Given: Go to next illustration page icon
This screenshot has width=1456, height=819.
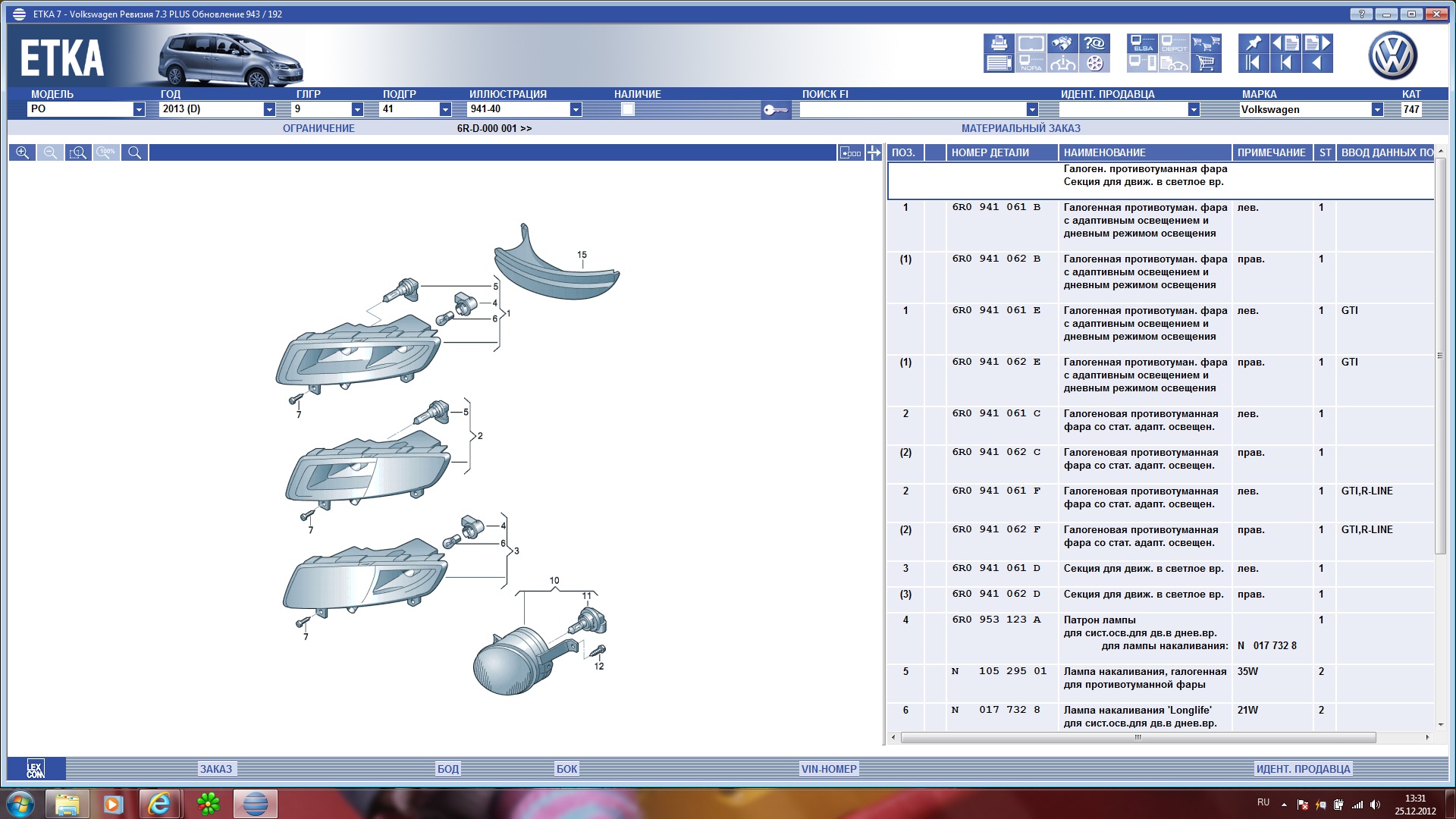Looking at the screenshot, I should pyautogui.click(x=1318, y=43).
